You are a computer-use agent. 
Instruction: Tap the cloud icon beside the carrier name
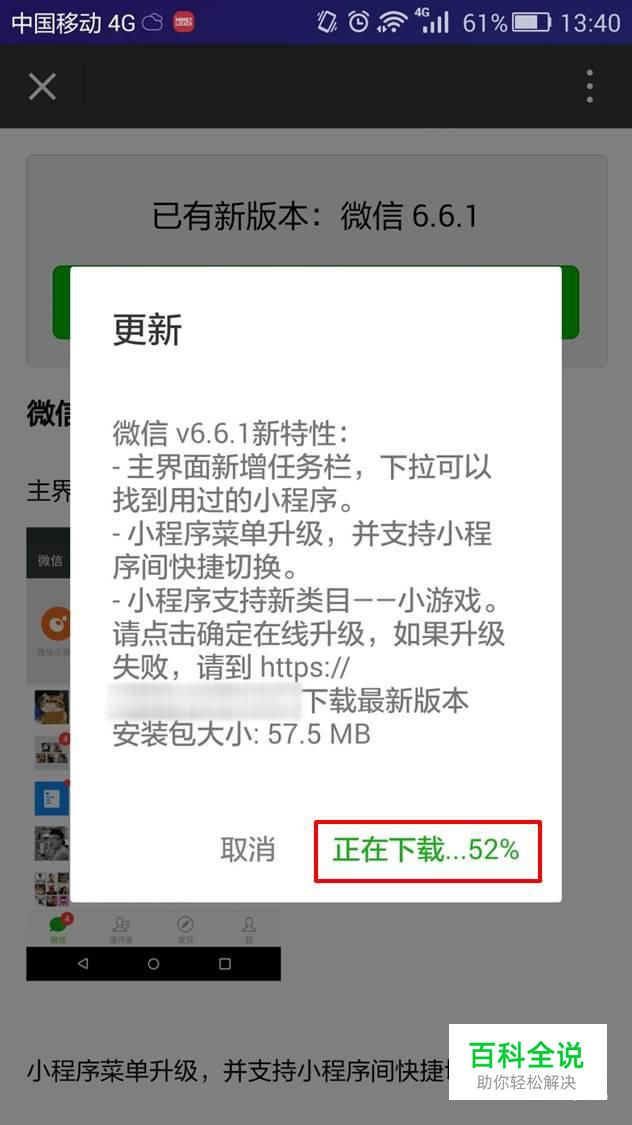click(153, 23)
